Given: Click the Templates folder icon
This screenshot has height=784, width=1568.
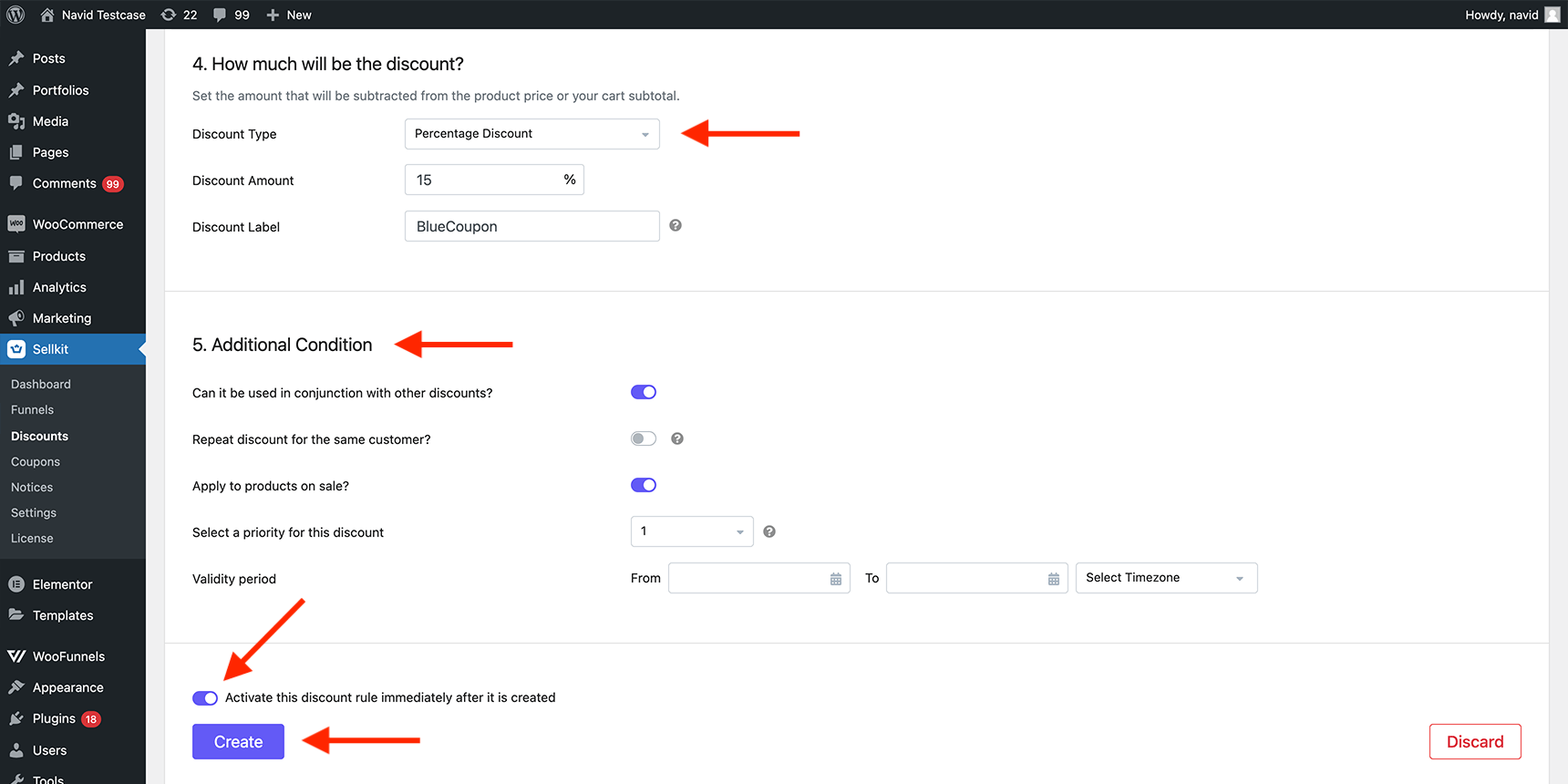Looking at the screenshot, I should tap(16, 615).
